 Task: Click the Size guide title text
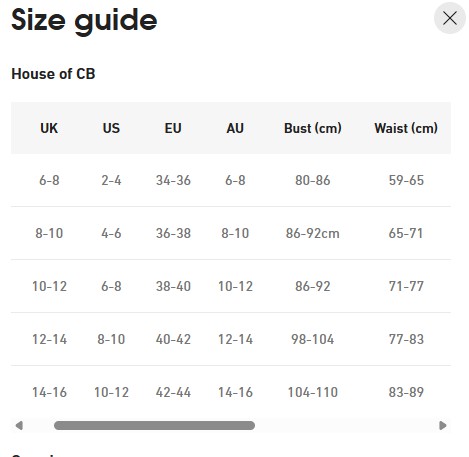click(84, 21)
